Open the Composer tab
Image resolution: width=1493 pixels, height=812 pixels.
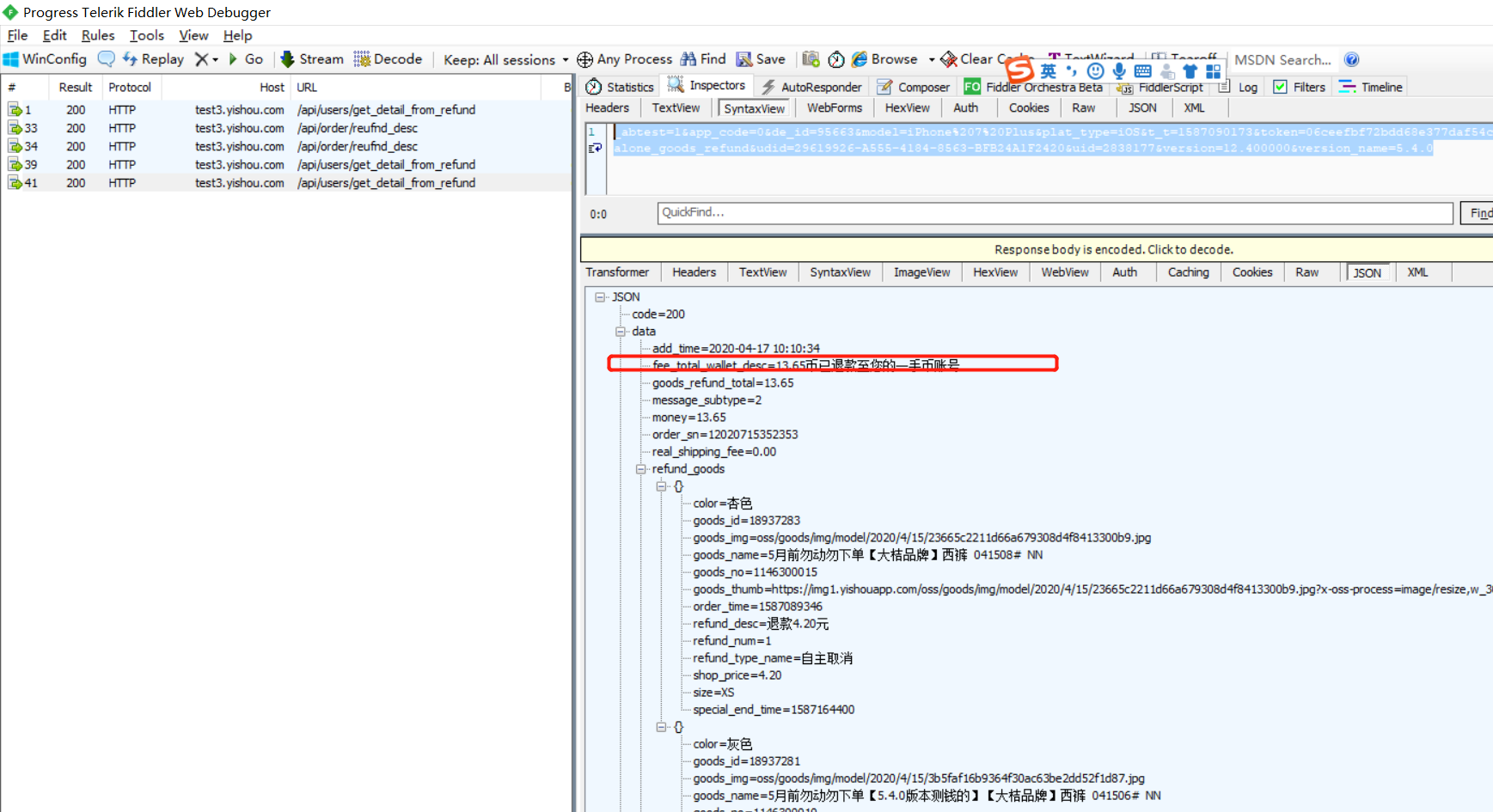click(914, 87)
